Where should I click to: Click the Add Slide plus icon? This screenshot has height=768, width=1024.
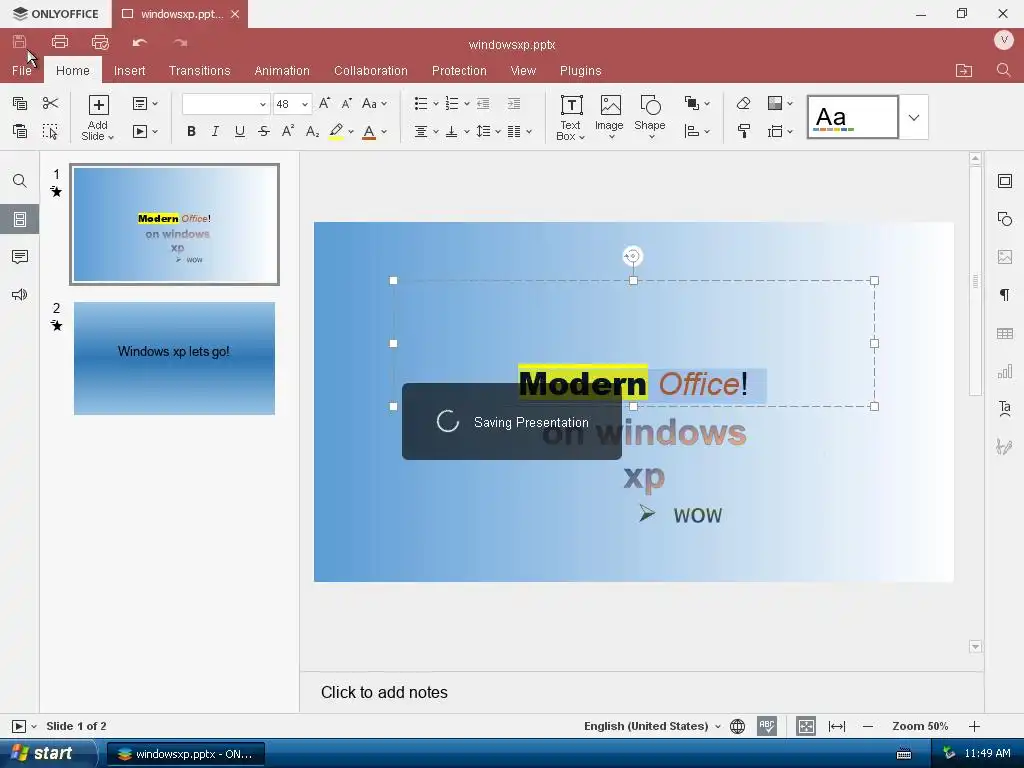[x=99, y=105]
